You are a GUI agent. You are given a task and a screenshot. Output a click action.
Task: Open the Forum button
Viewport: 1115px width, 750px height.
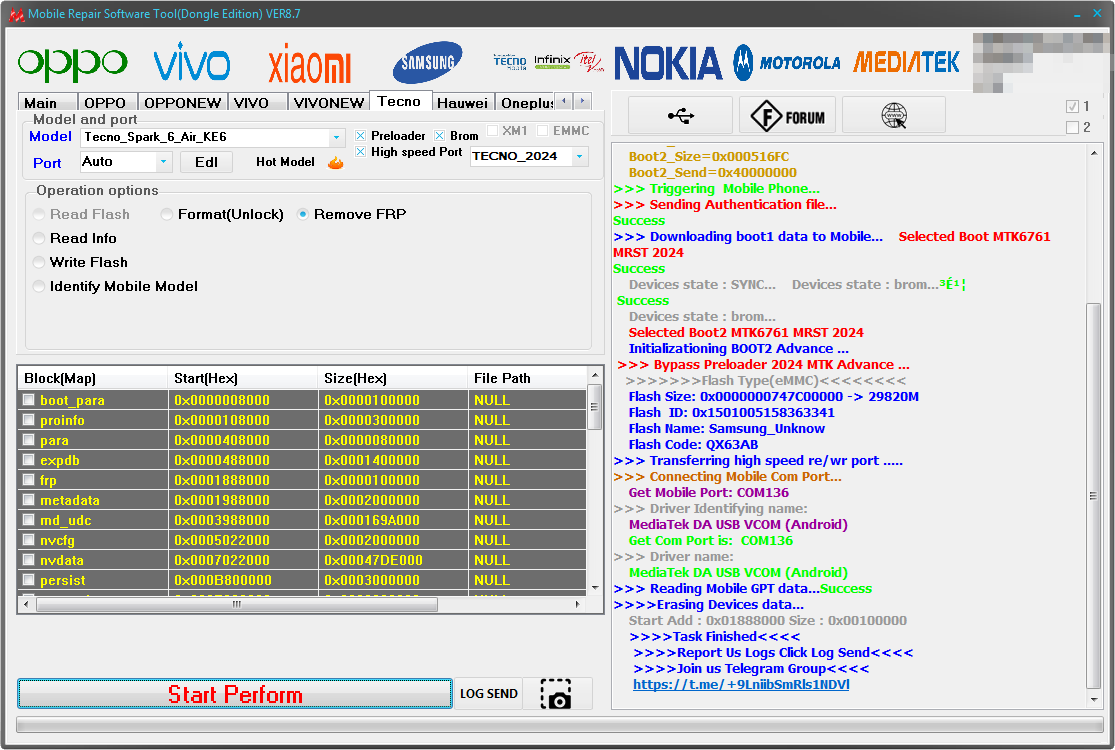(x=786, y=115)
